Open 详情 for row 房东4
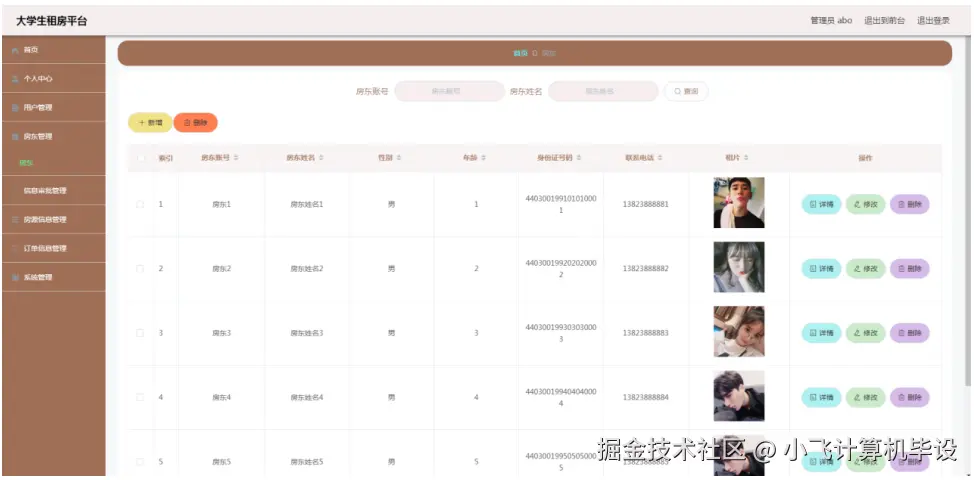 tap(821, 397)
